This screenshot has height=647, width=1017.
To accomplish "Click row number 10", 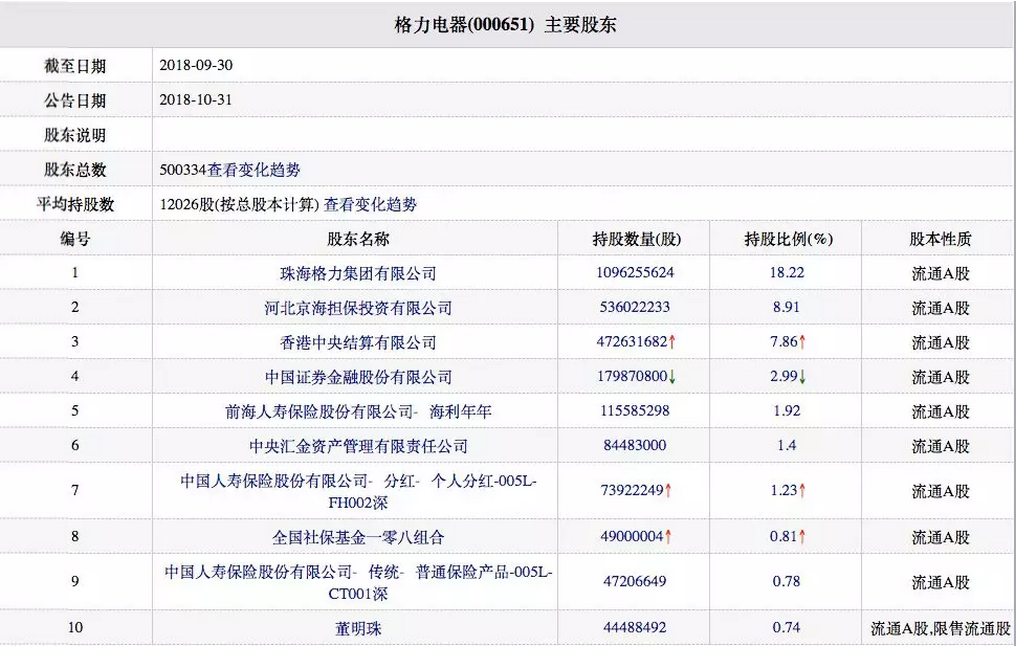I will (x=75, y=627).
